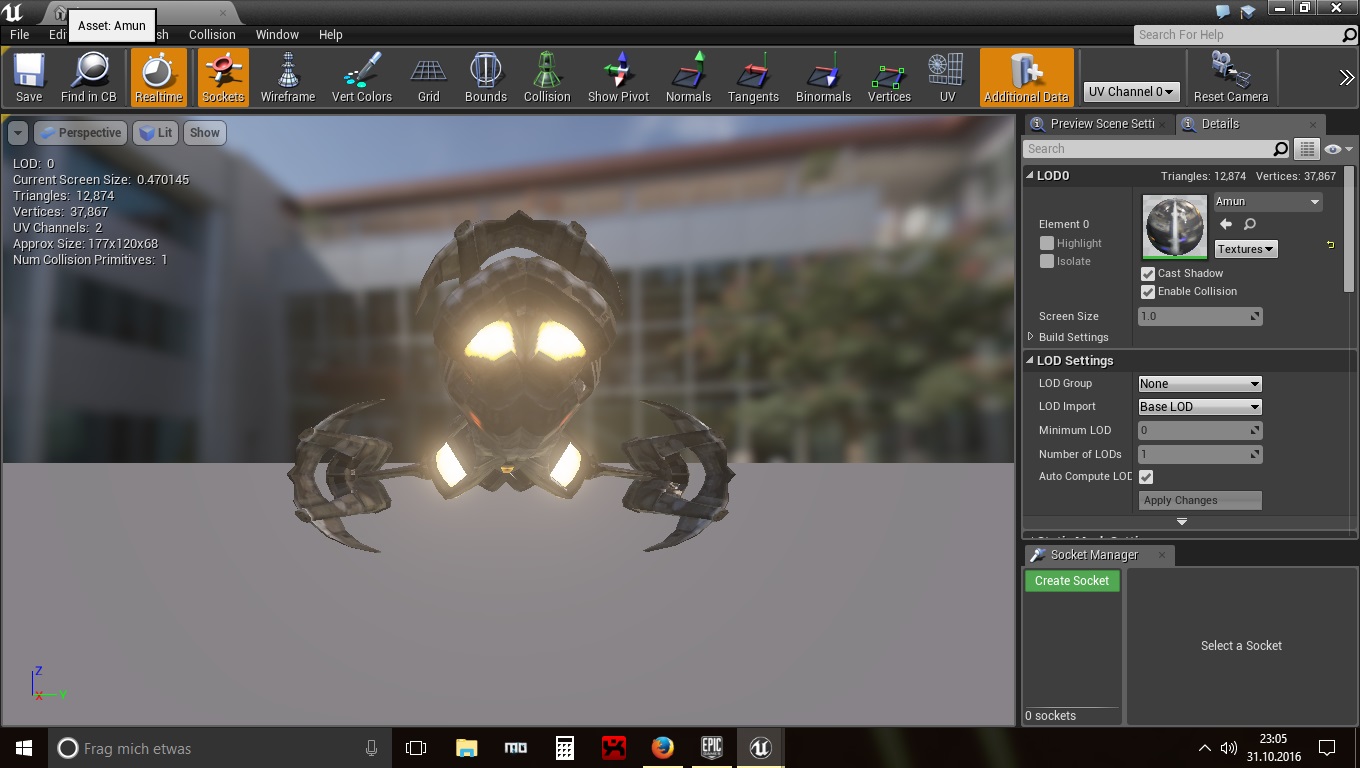
Task: Toggle the Wireframe view icon
Action: [x=288, y=77]
